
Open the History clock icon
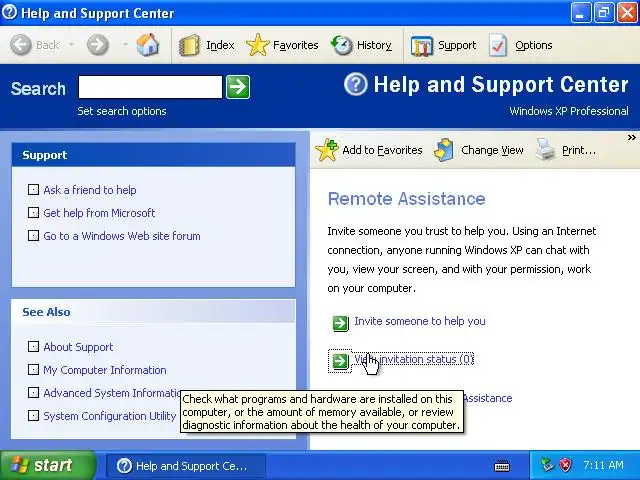click(341, 45)
